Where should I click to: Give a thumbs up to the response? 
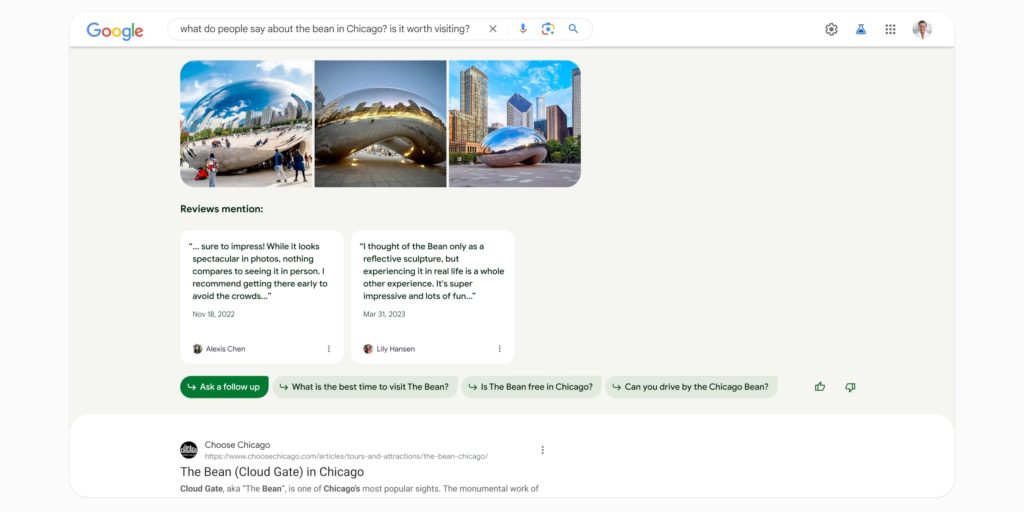[820, 387]
